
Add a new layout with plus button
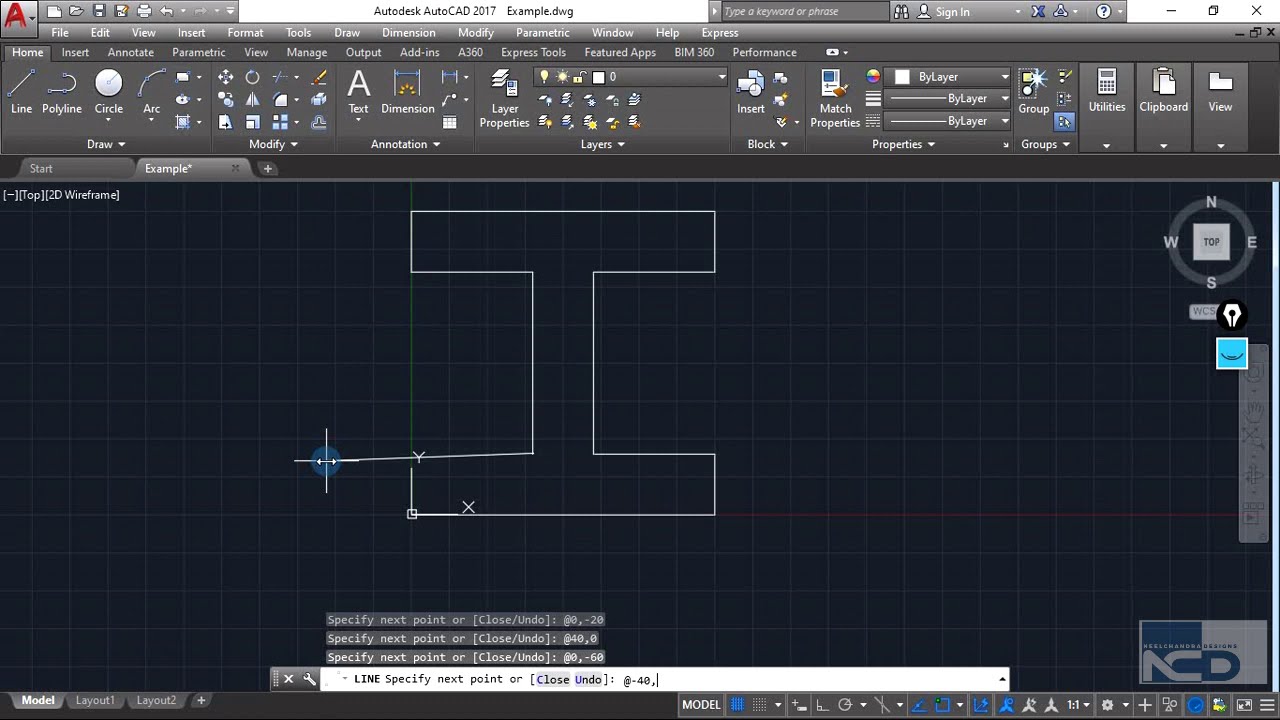click(201, 700)
